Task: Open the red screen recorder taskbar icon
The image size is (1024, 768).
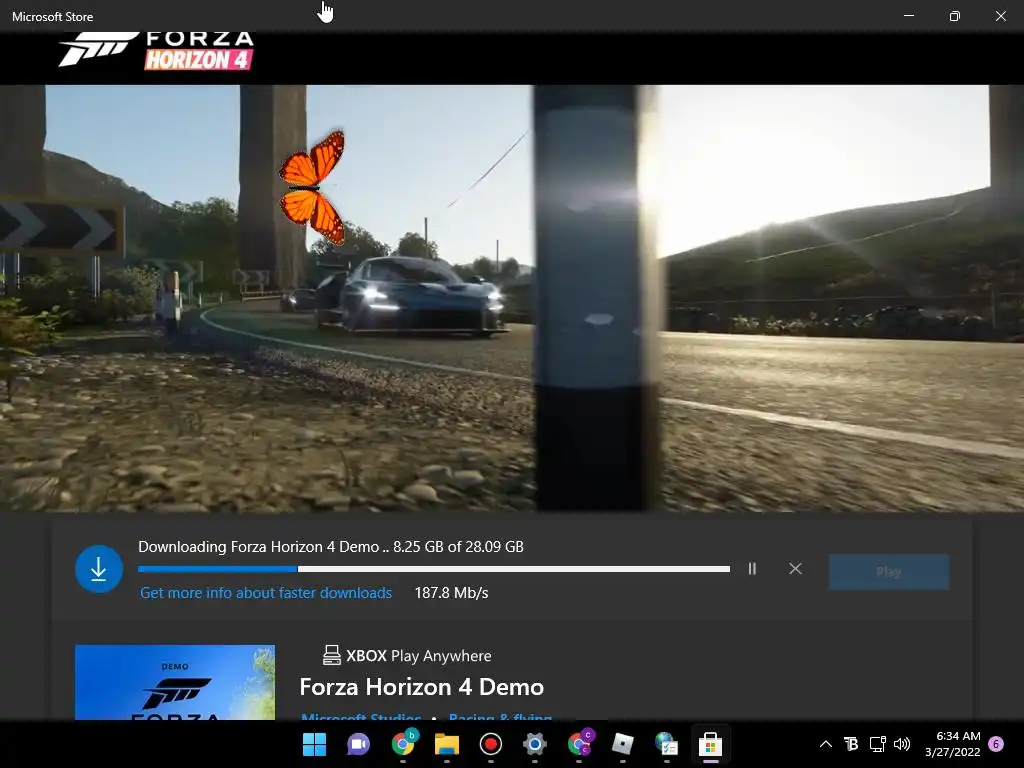Action: (x=490, y=744)
